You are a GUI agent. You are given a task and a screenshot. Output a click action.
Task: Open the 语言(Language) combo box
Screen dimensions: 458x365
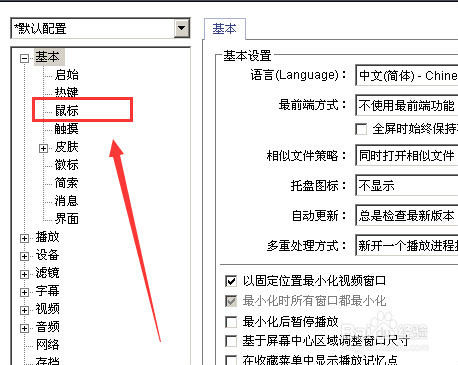(407, 75)
